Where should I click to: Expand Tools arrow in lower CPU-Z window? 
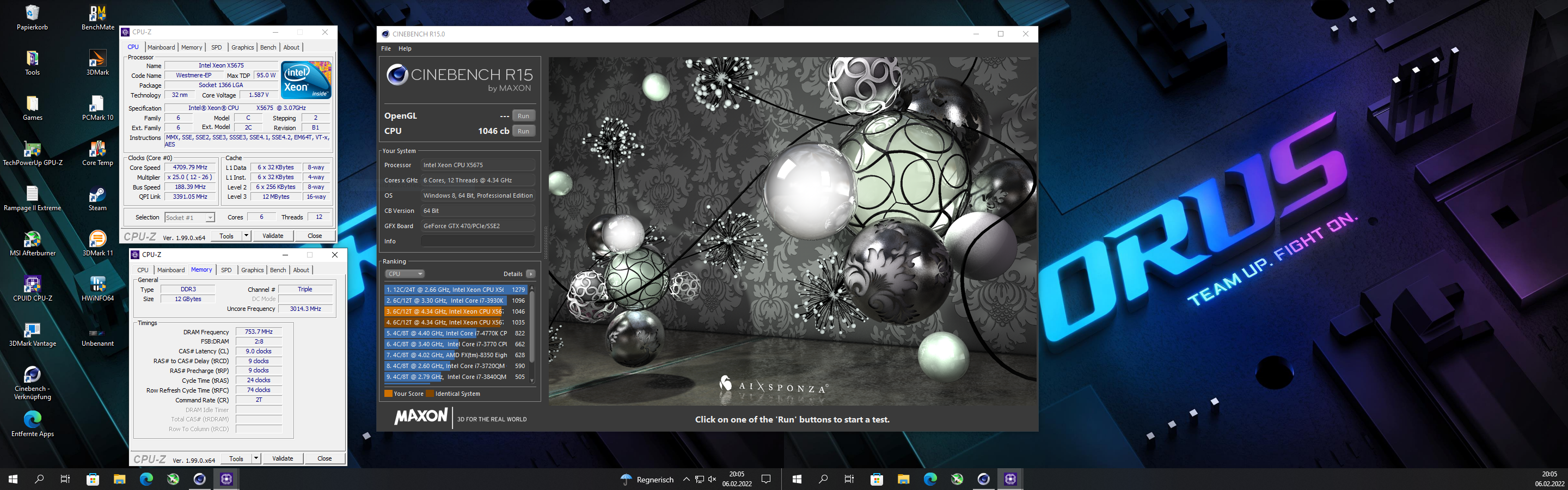pyautogui.click(x=256, y=458)
